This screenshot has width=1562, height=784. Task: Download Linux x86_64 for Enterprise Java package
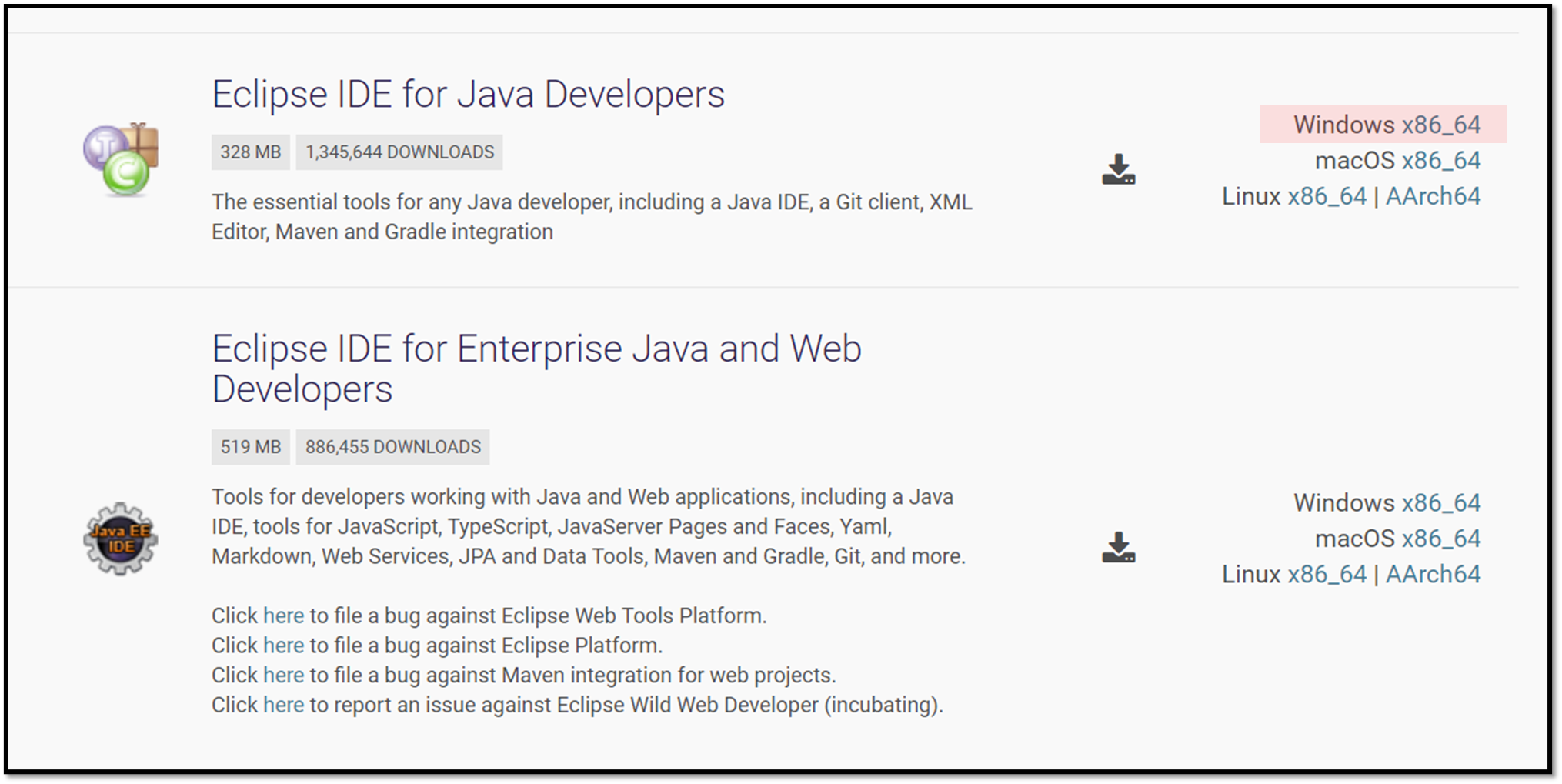point(1327,574)
